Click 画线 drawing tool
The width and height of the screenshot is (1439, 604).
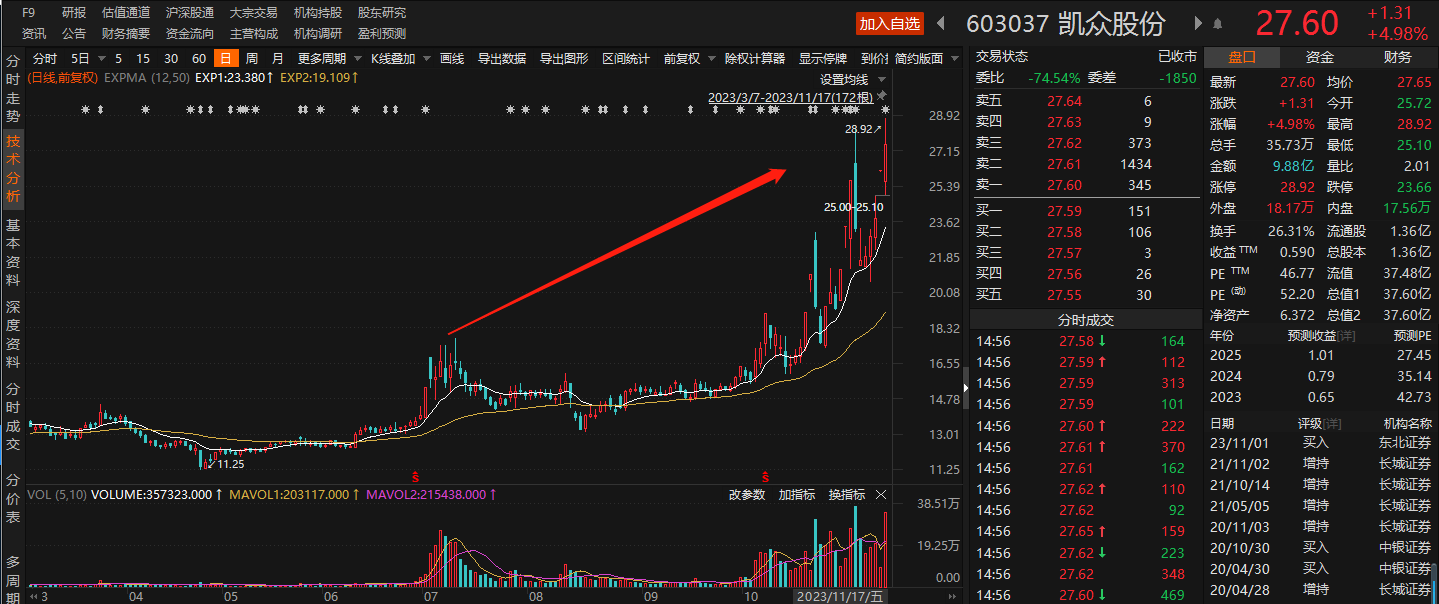tap(452, 59)
